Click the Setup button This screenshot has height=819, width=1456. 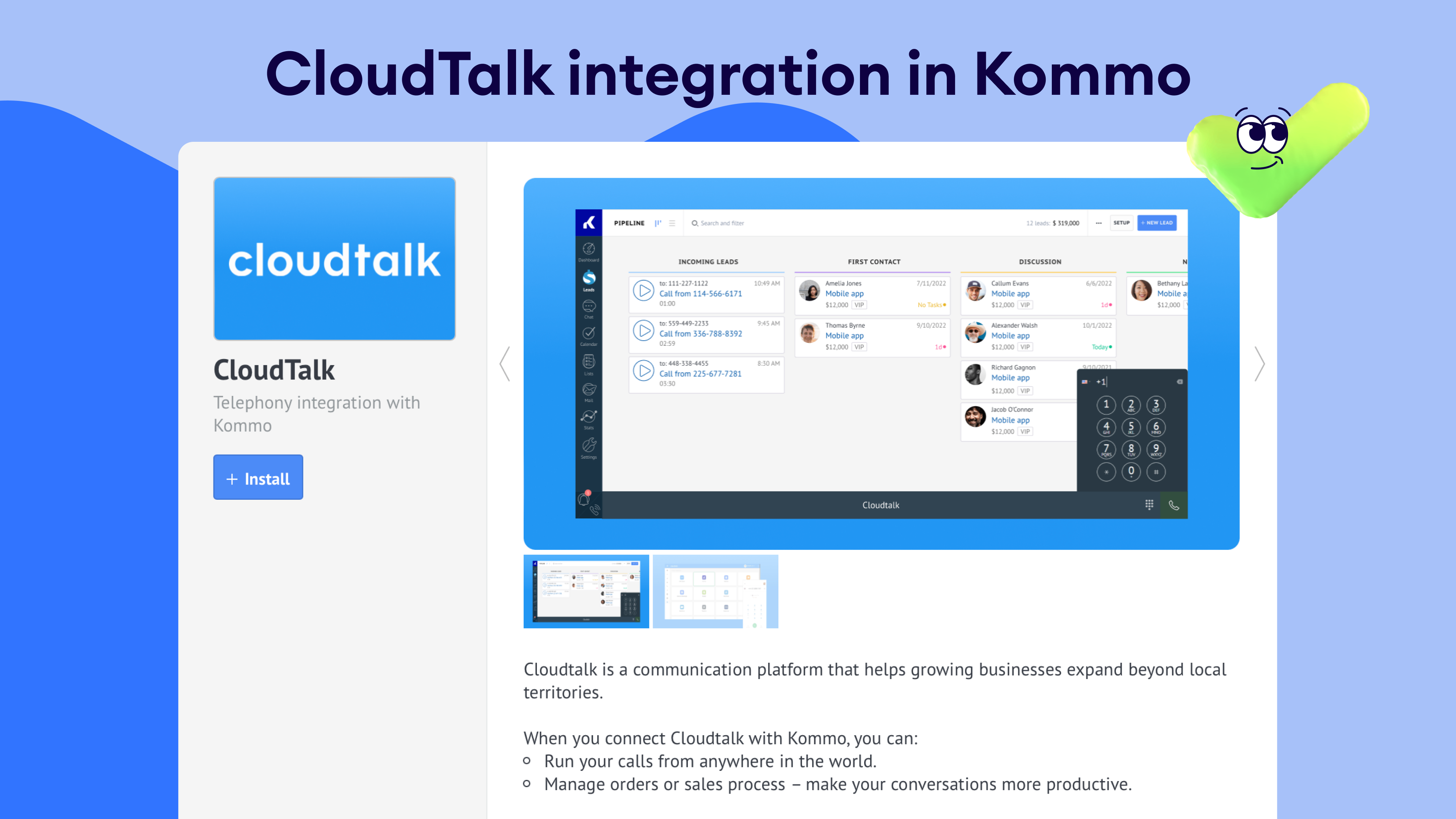1121,223
